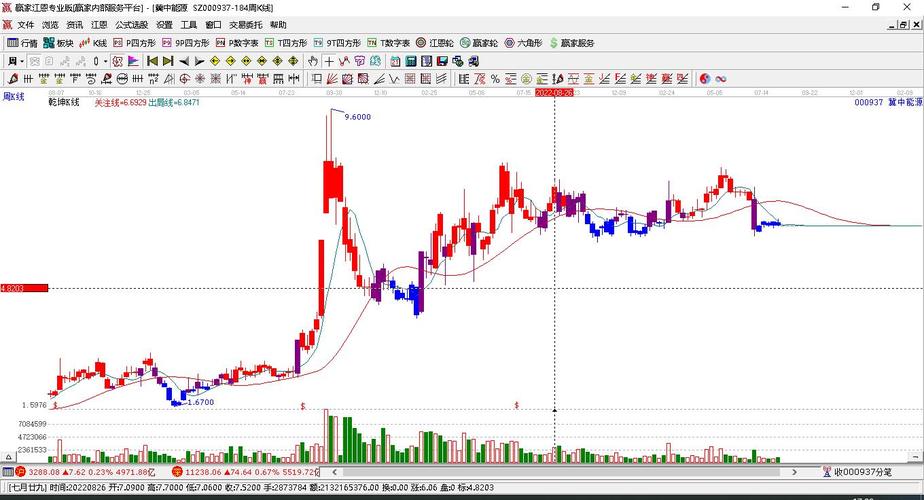Open the 资讯 menu

tap(75, 25)
